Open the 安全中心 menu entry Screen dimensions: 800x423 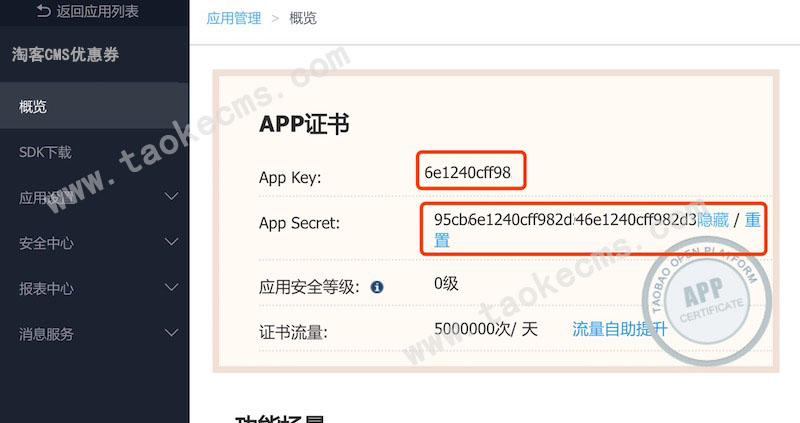coord(94,243)
